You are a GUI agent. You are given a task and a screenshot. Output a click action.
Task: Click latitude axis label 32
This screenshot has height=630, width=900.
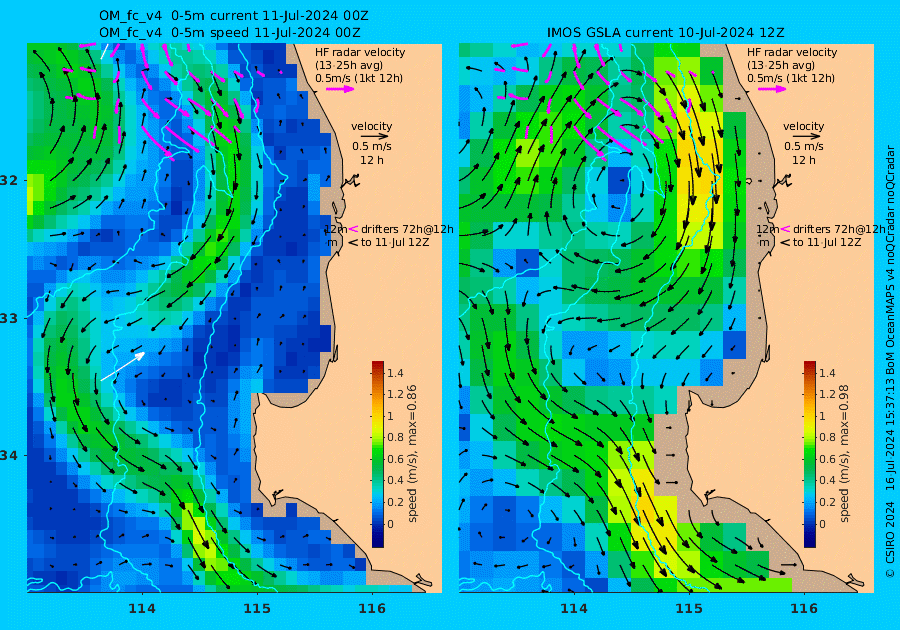coord(9,181)
